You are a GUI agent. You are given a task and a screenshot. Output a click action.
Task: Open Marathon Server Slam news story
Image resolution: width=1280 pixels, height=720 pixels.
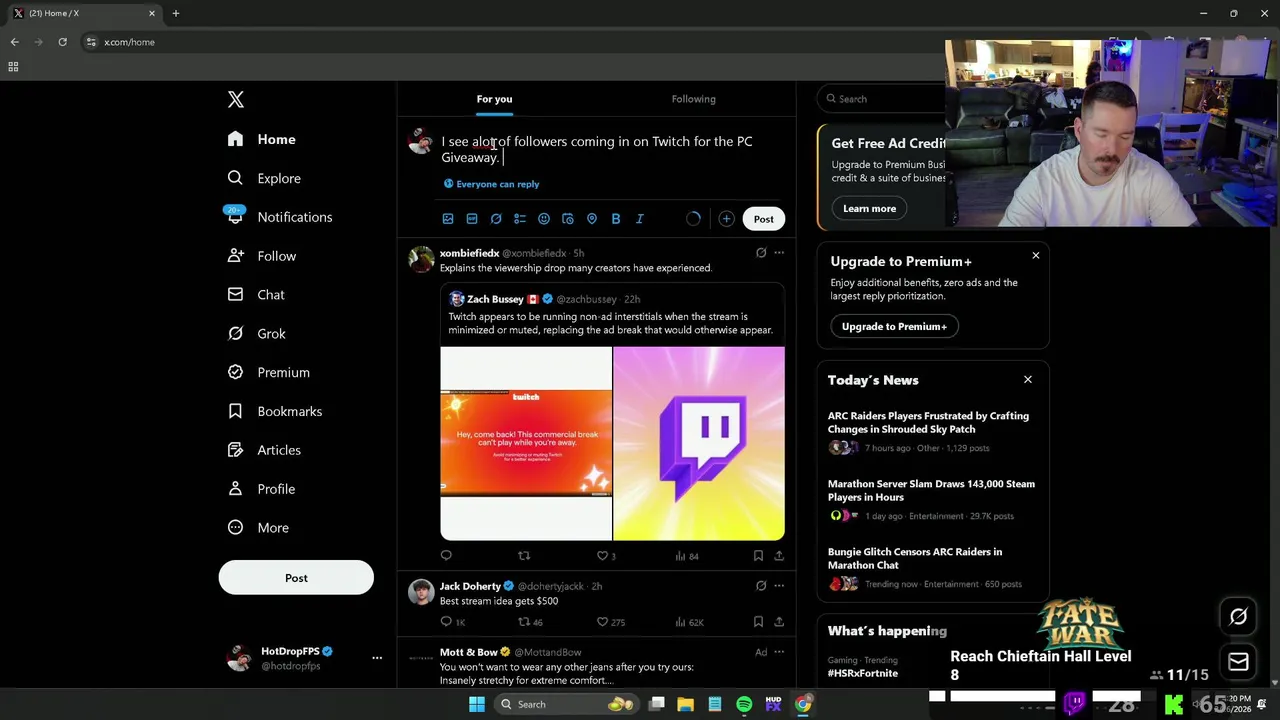point(931,500)
